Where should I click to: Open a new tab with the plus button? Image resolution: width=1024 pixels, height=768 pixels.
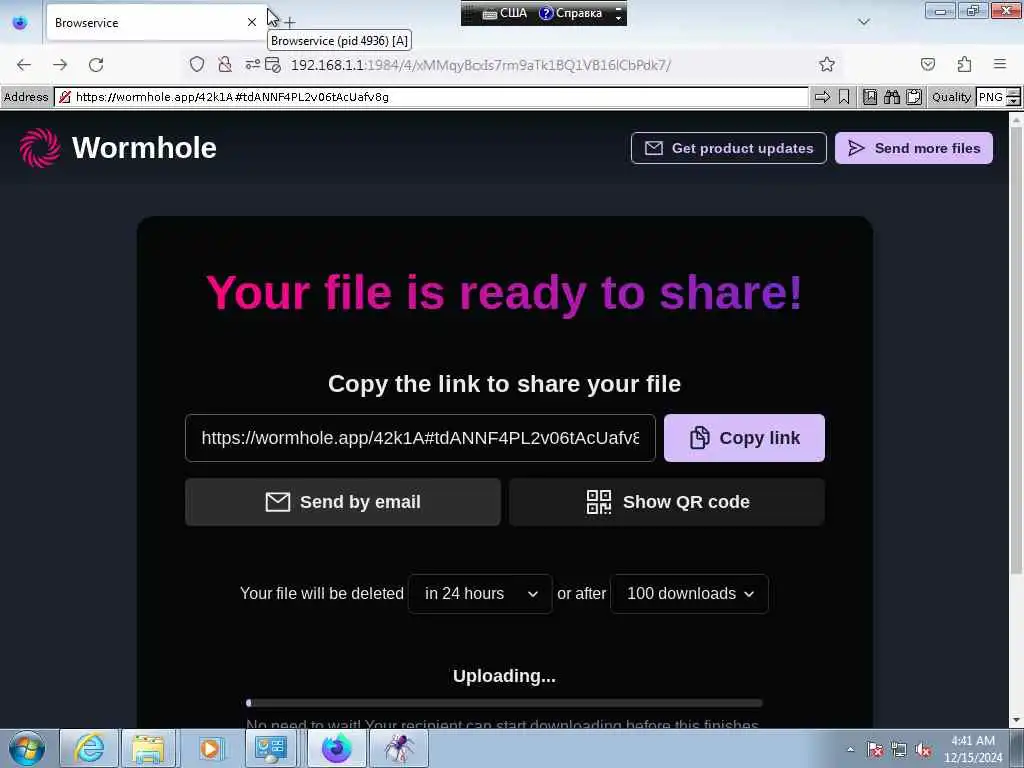pyautogui.click(x=290, y=23)
